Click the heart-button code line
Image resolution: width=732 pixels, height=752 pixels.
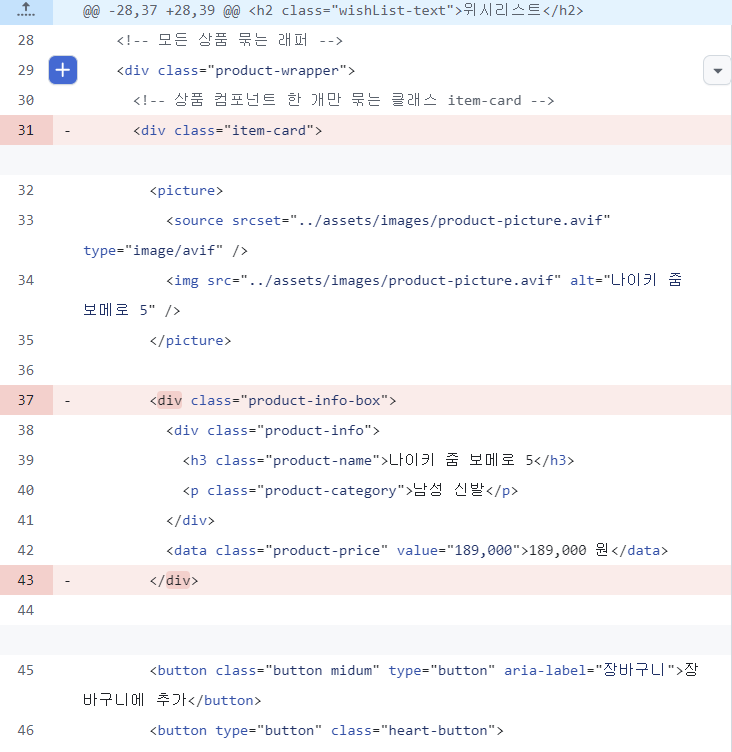tap(327, 730)
